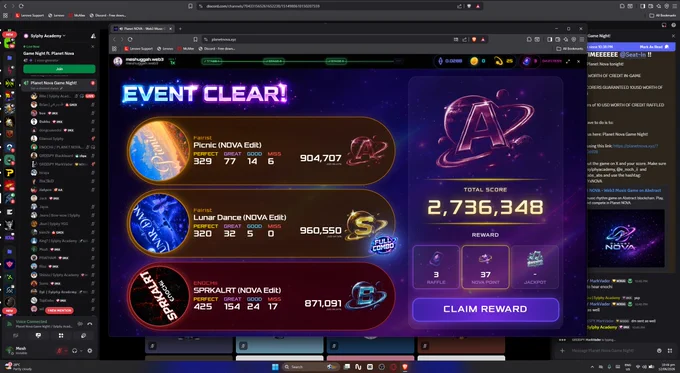Open the Activities grid icon in voice panel
The width and height of the screenshot is (680, 373).
[61, 335]
